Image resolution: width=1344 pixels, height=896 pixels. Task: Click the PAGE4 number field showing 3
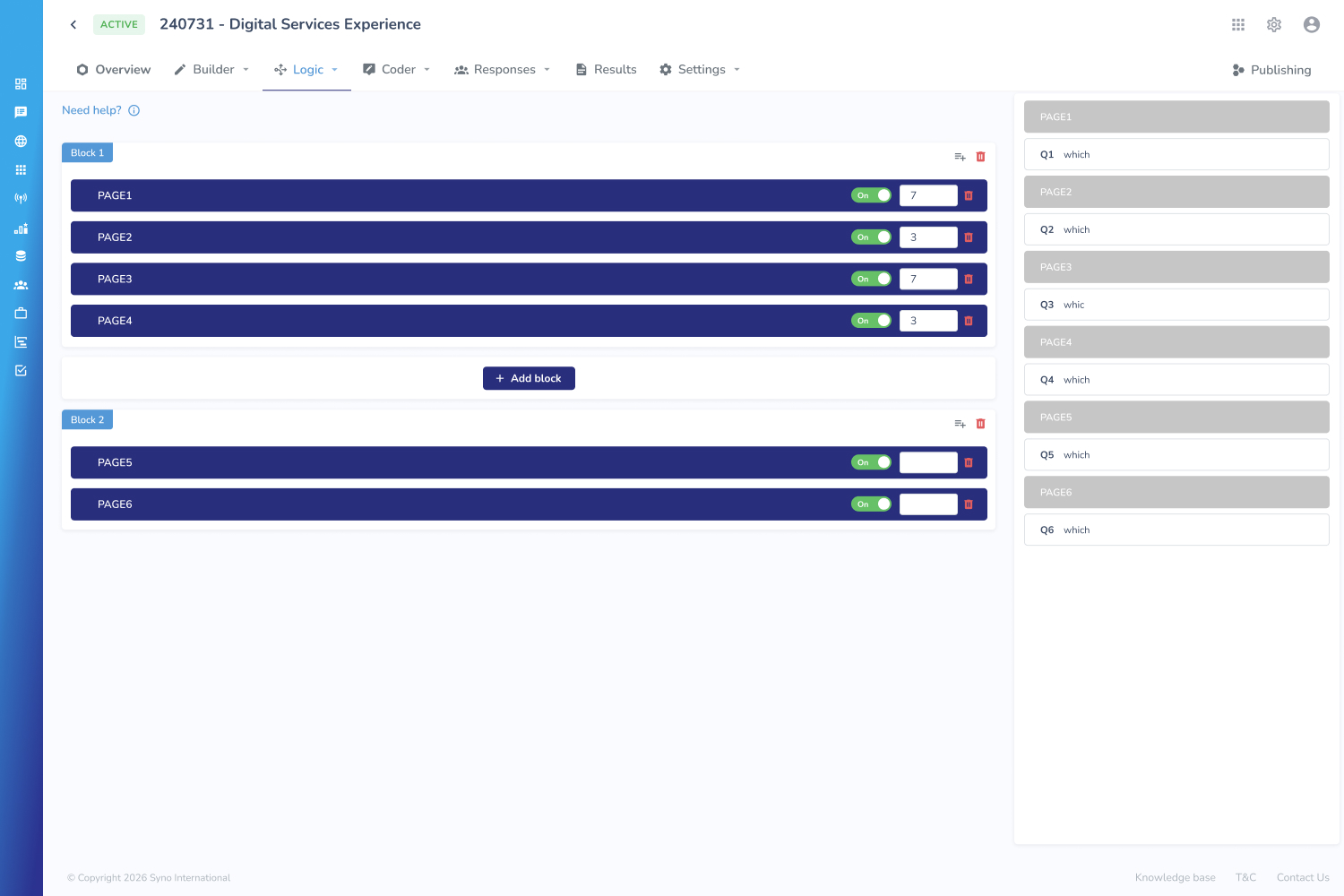tap(928, 321)
